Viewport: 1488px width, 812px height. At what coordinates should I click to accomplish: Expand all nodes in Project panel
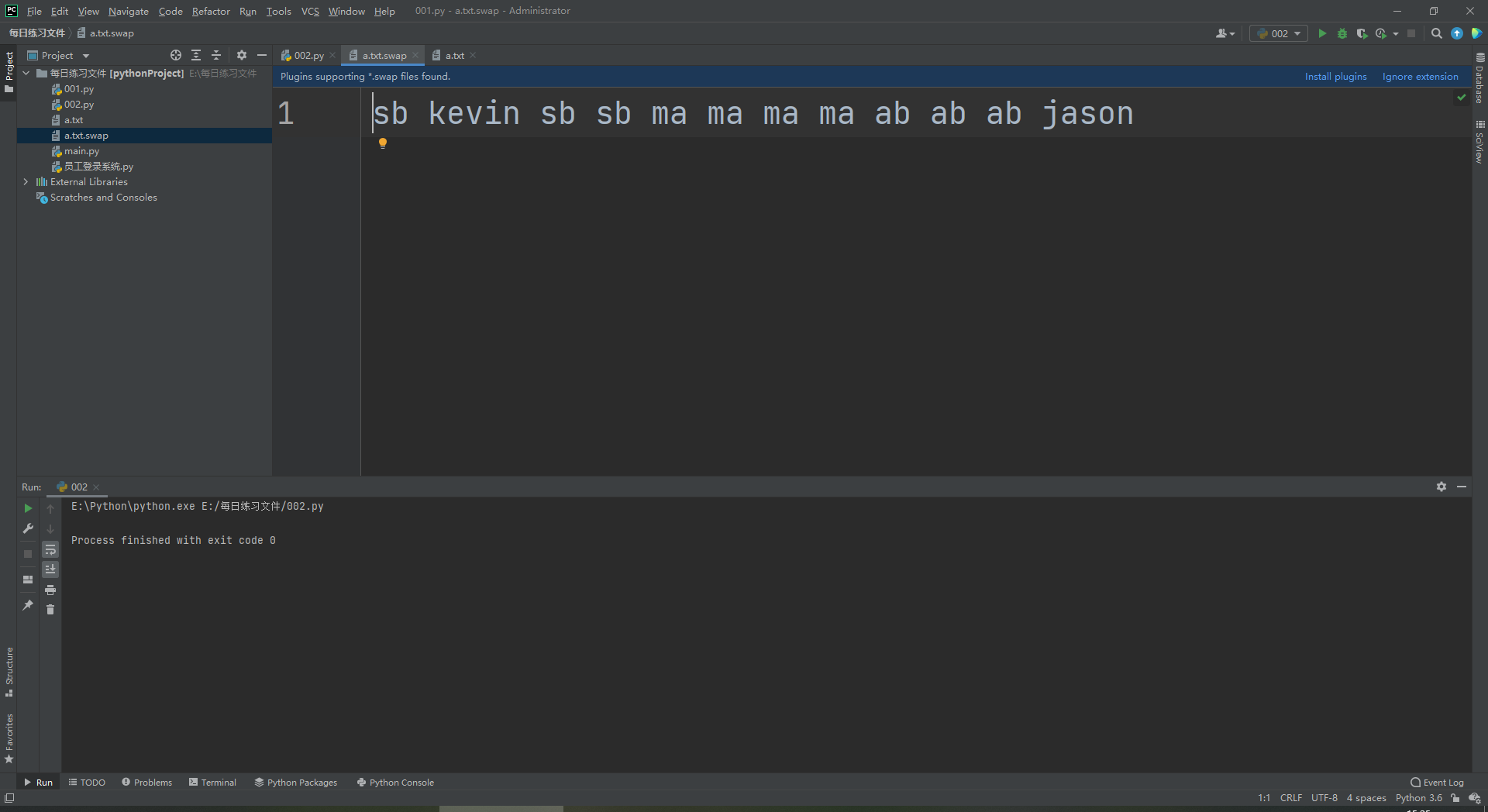[x=196, y=55]
